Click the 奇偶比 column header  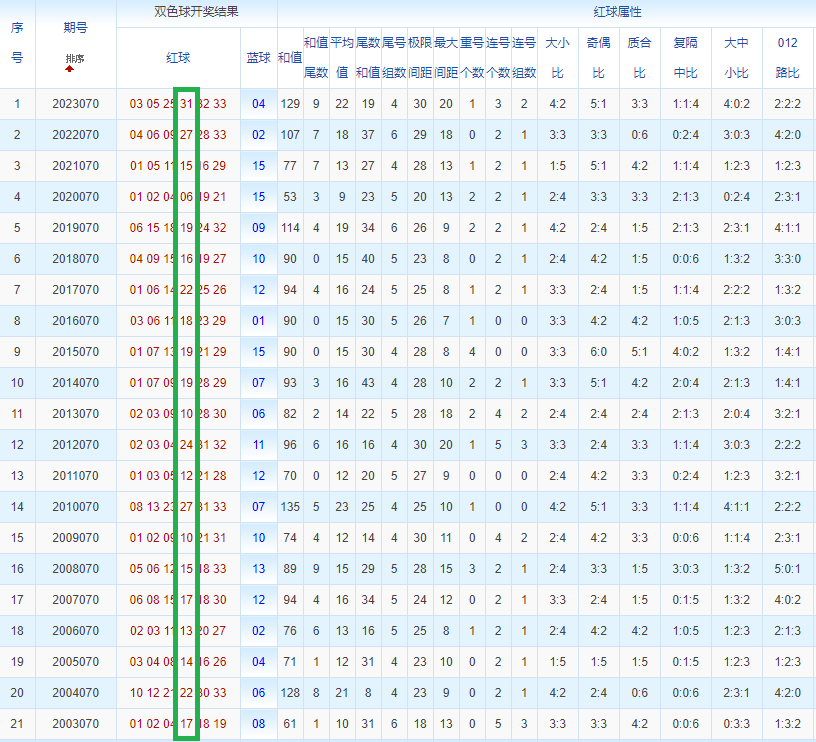coord(598,58)
